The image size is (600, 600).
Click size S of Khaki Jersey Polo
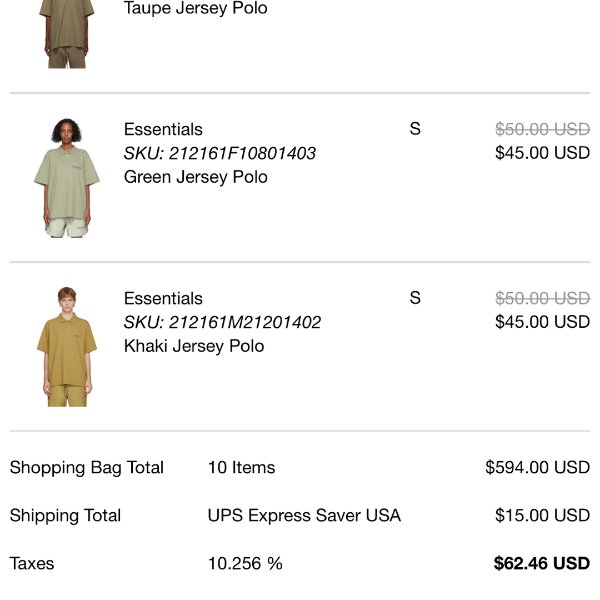(x=415, y=298)
